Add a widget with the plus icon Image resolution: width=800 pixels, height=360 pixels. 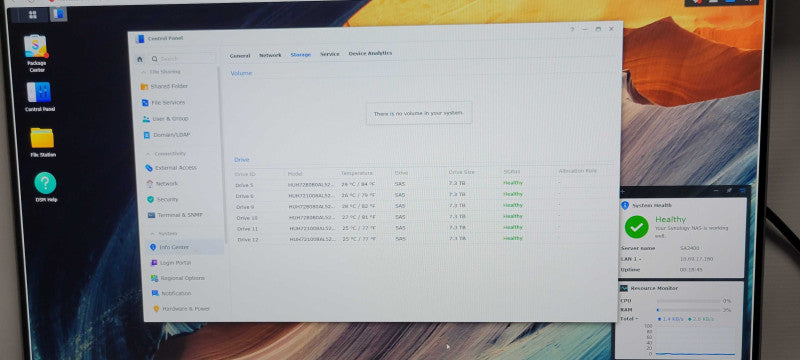pyautogui.click(x=622, y=191)
